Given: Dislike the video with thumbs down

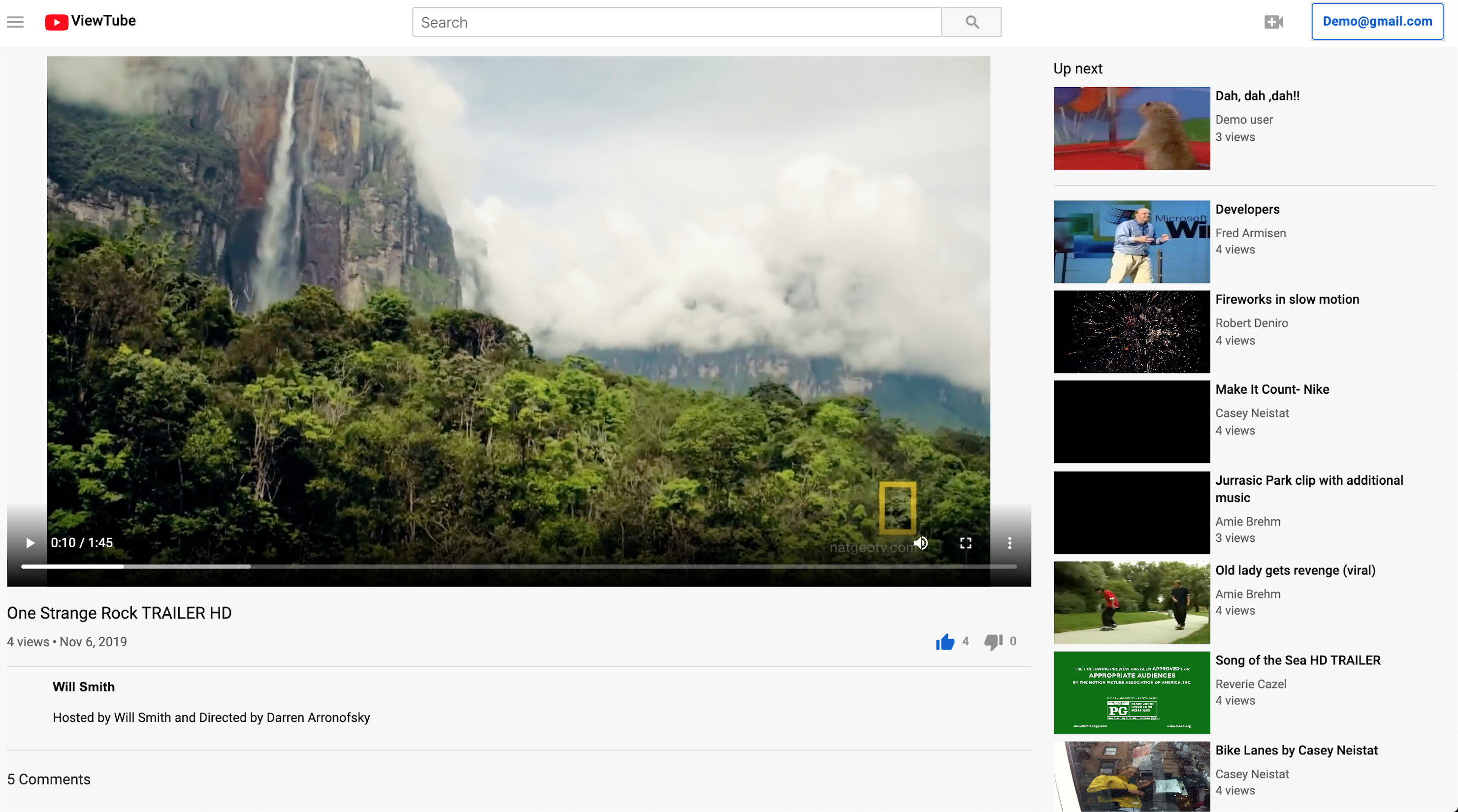Looking at the screenshot, I should (x=993, y=642).
